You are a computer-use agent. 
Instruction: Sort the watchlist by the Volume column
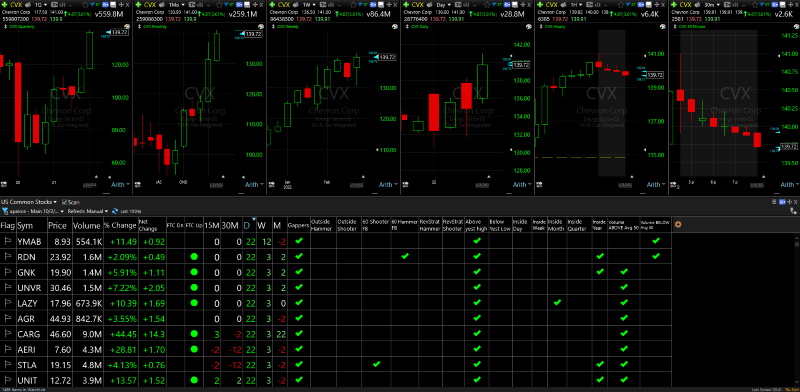point(87,225)
